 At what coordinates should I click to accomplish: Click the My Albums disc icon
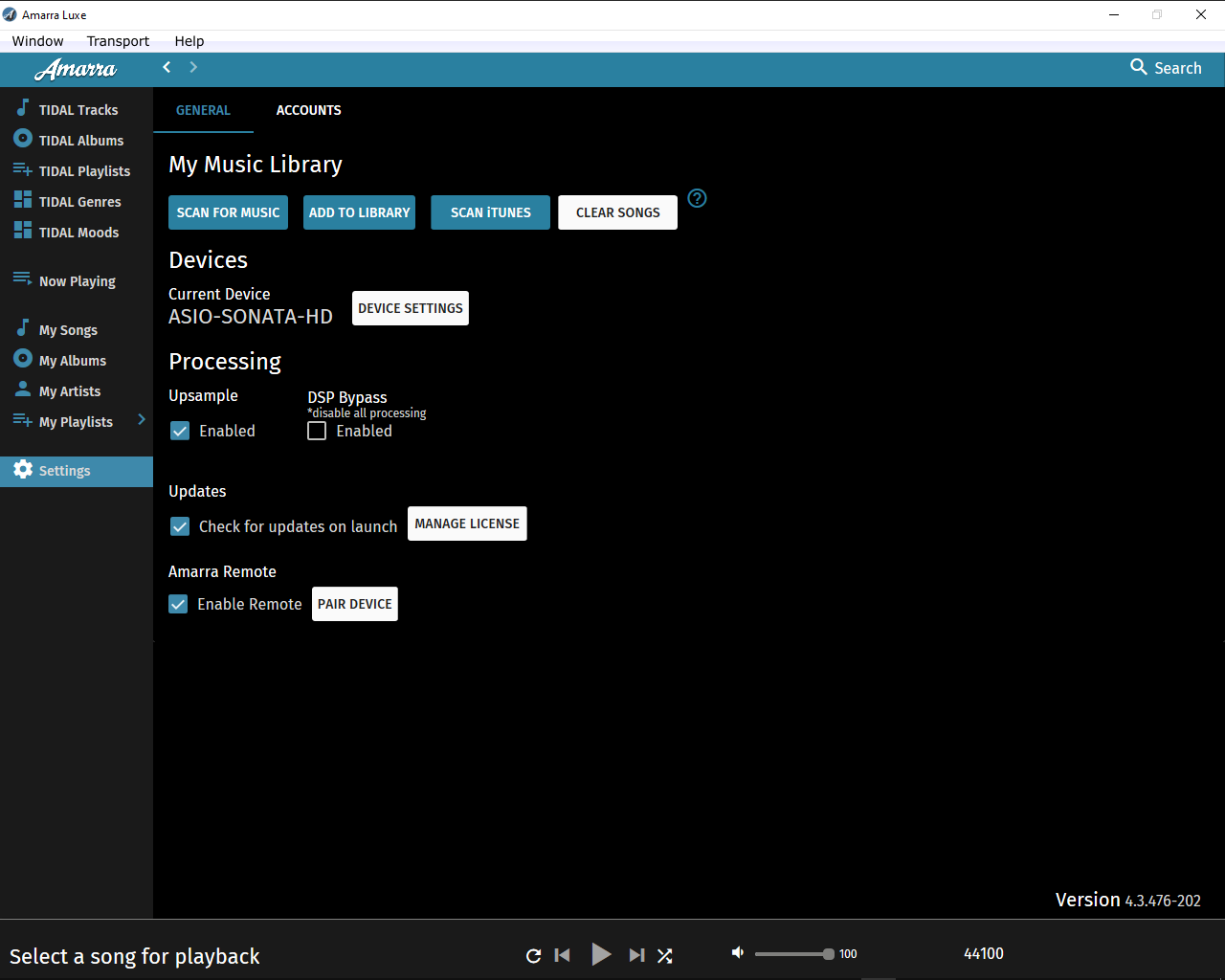(22, 359)
